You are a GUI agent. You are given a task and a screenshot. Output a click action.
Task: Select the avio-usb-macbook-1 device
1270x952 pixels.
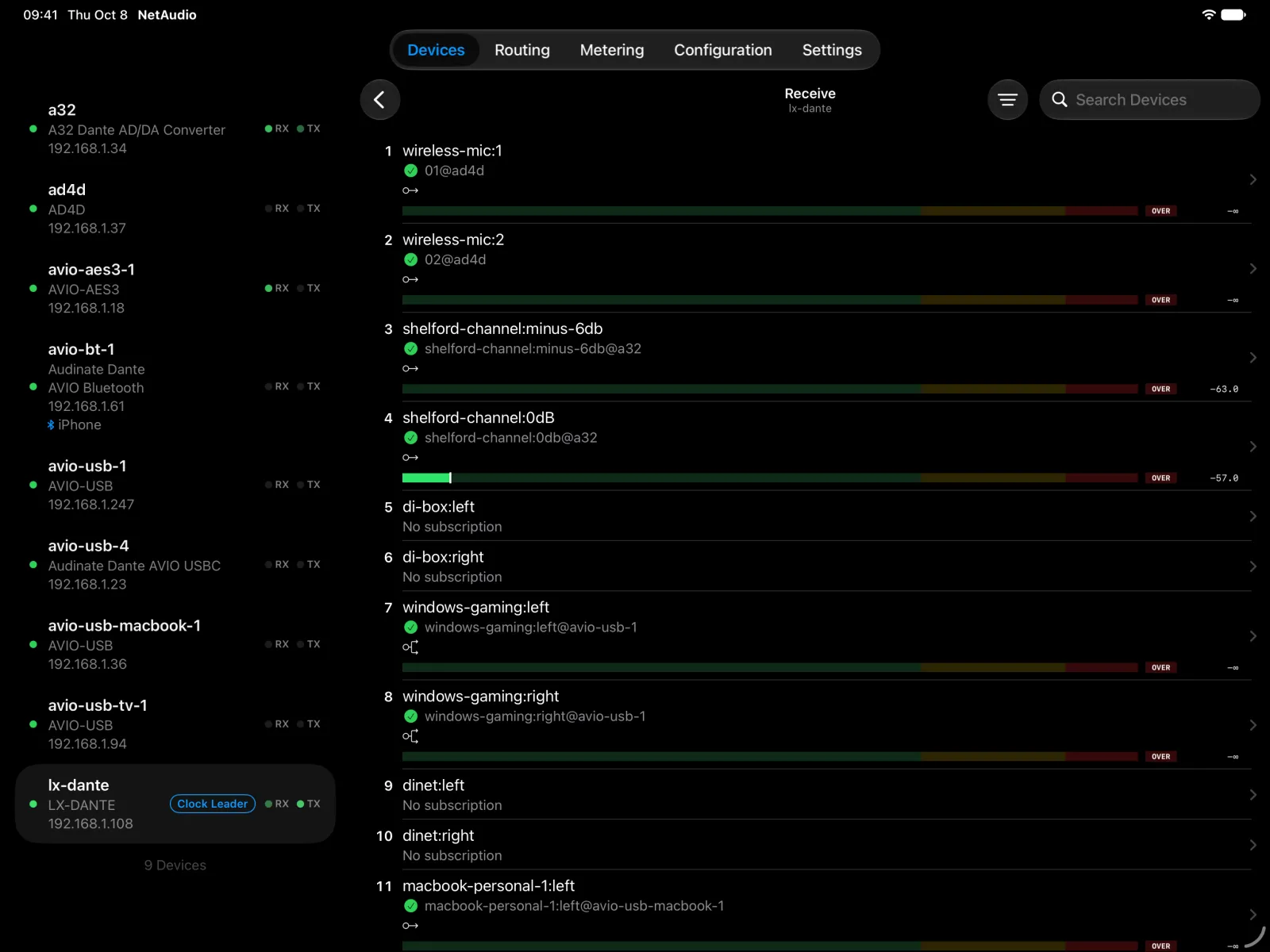click(175, 644)
